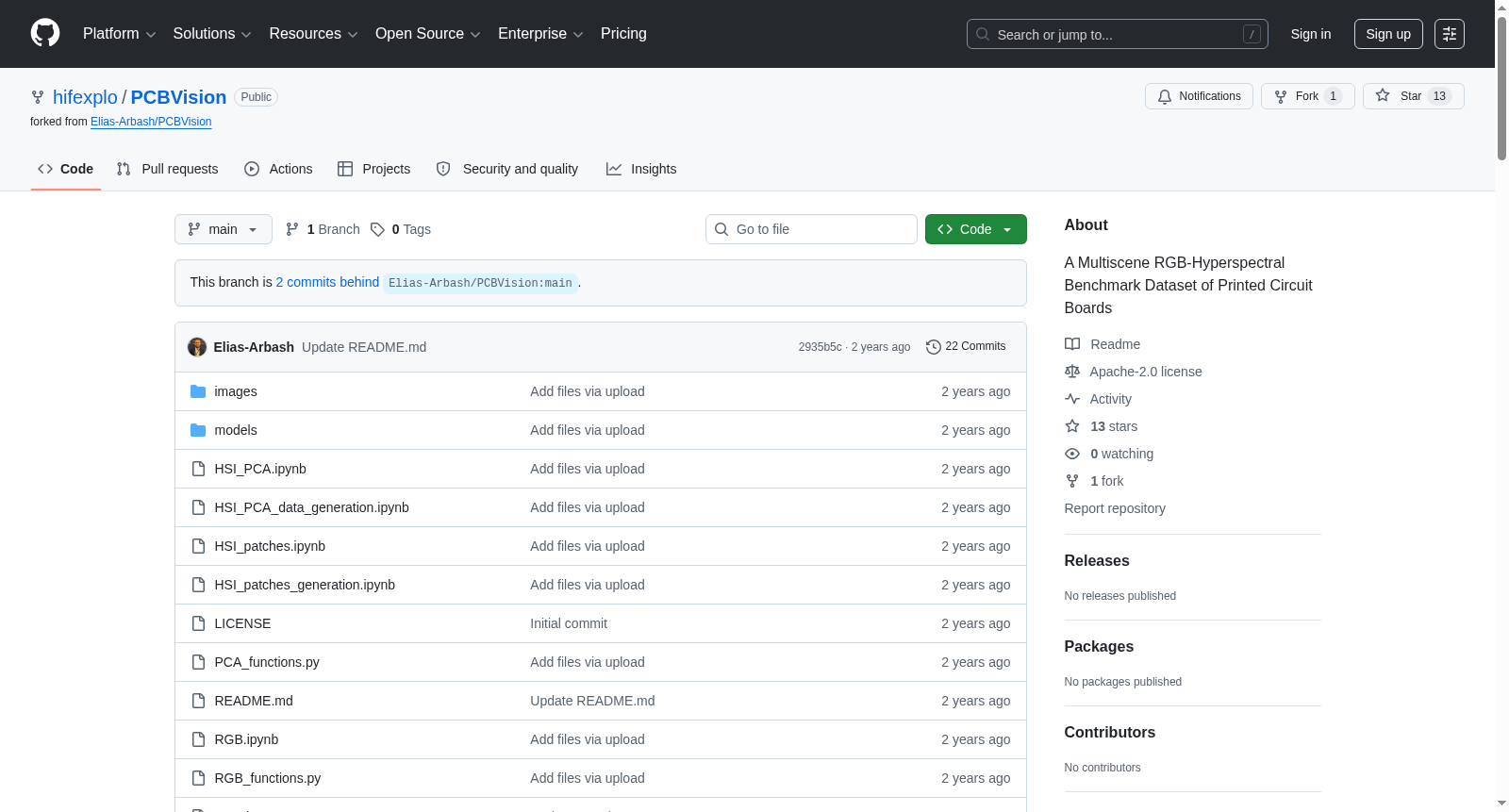Click the Activity pulse icon
The height and width of the screenshot is (812, 1509).
tap(1072, 399)
